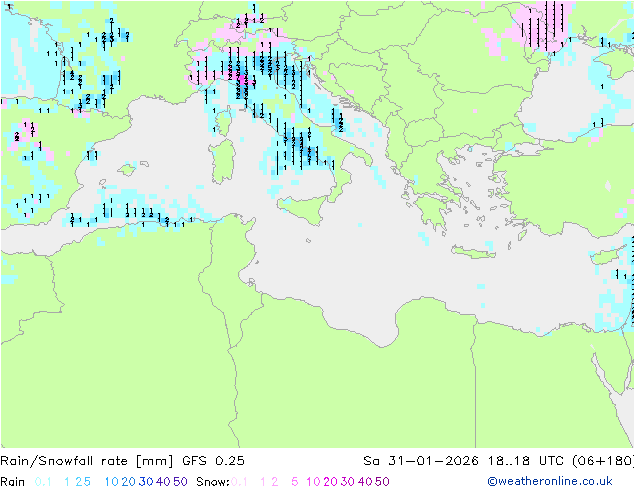Pick the Rain 30 legend color value
Screen dimensions: 634x490
(146, 482)
